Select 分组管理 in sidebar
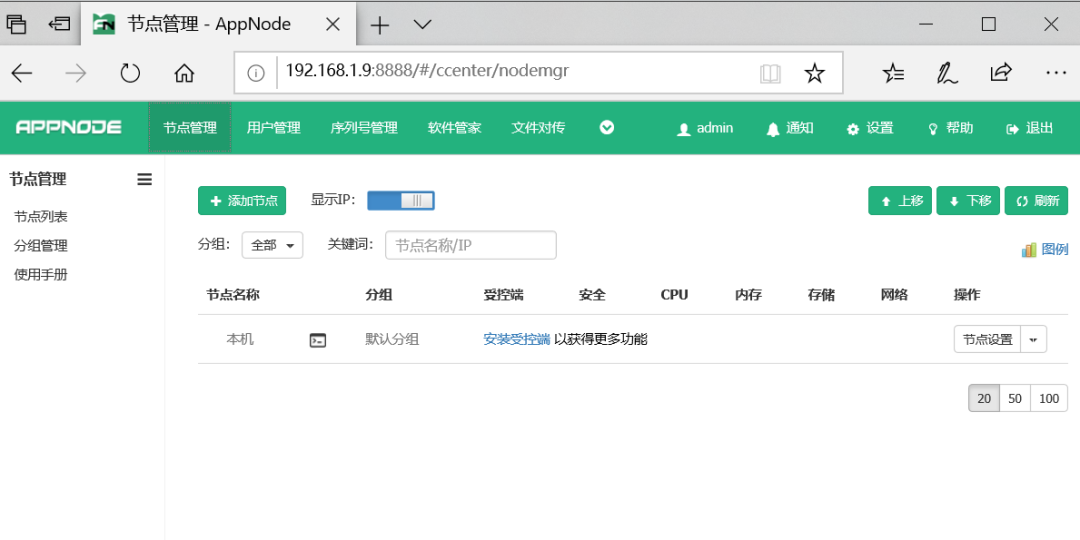The image size is (1080, 540). point(41,246)
